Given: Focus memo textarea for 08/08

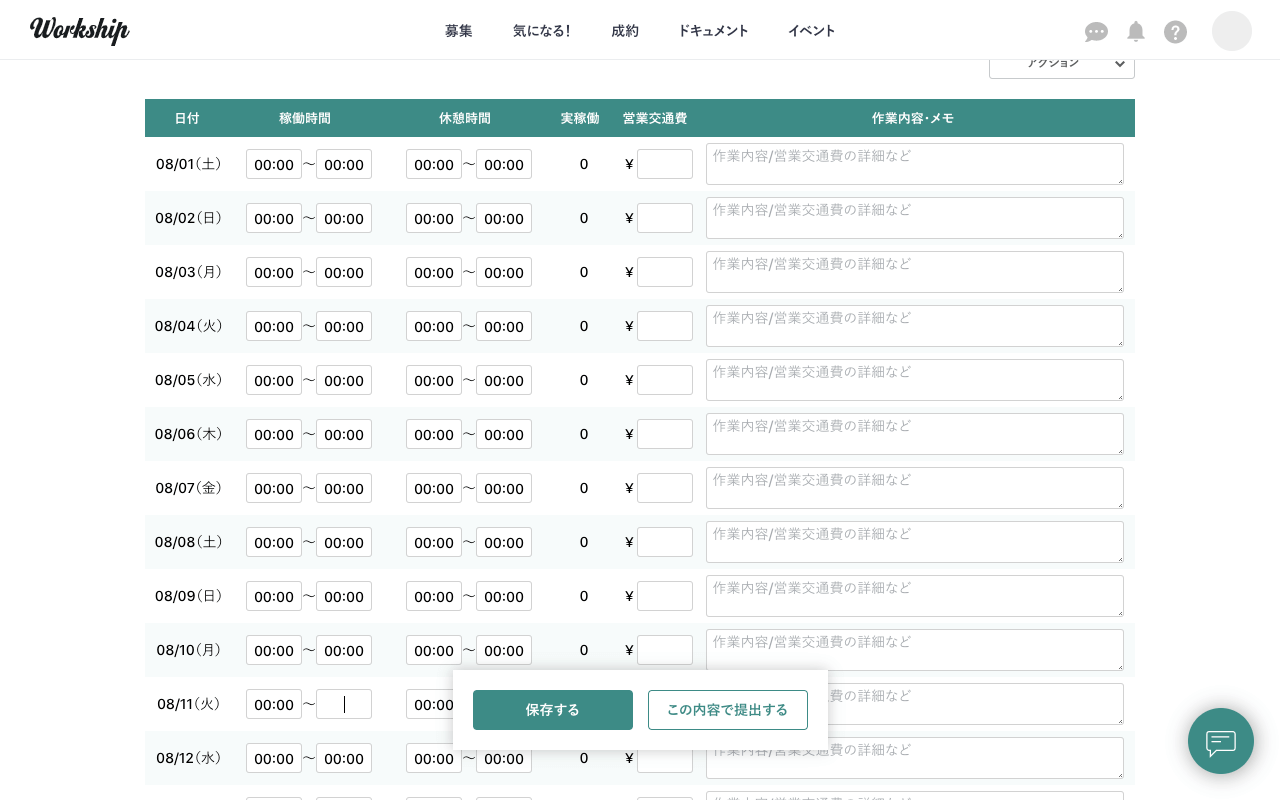Looking at the screenshot, I should click(x=915, y=542).
